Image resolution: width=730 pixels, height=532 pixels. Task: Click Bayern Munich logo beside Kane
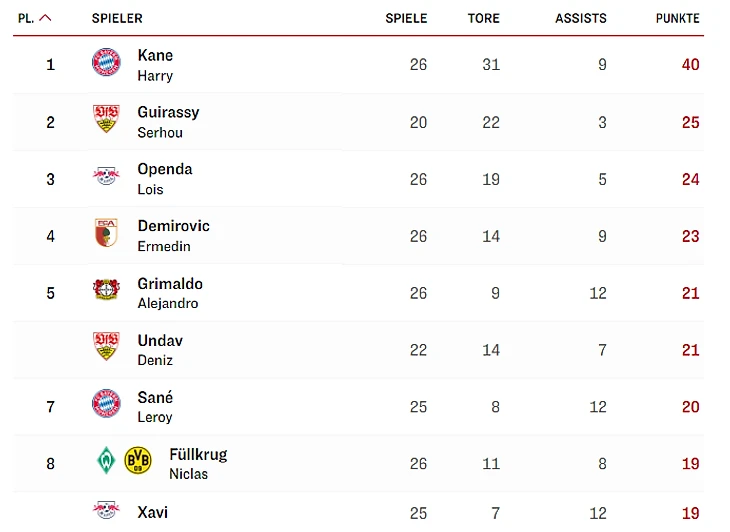point(106,63)
